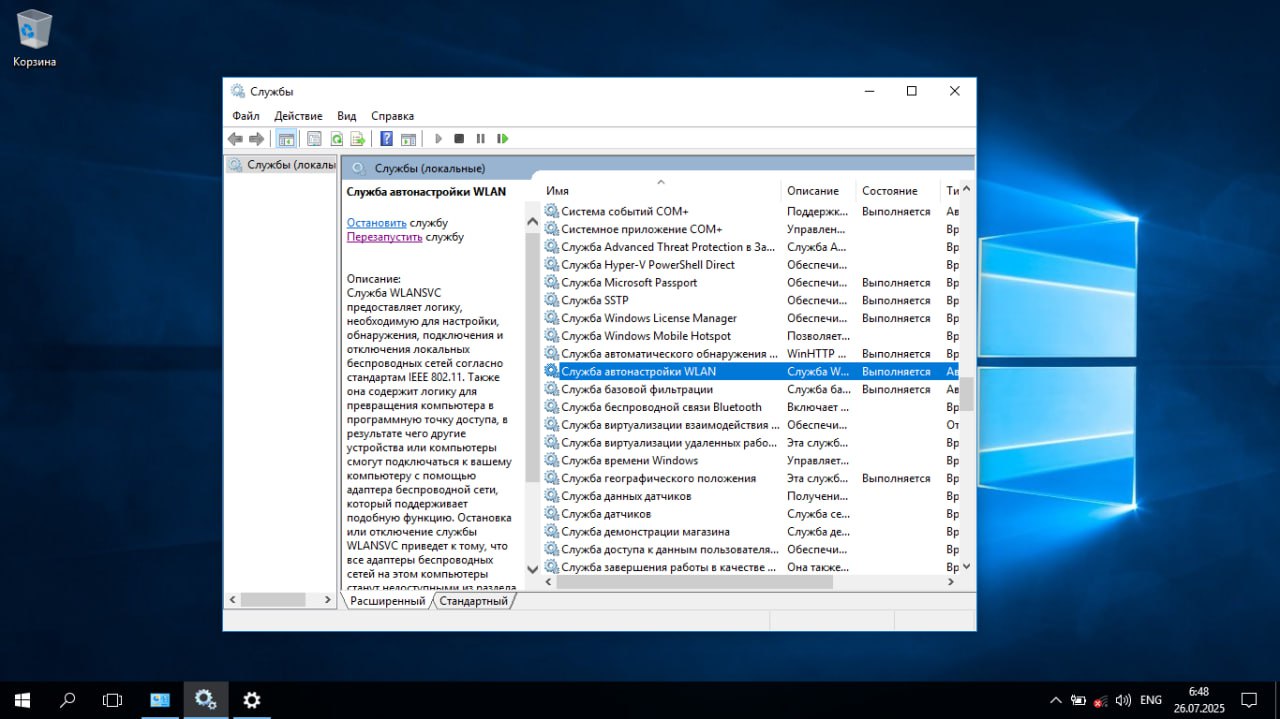
Task: Click the volume speaker tray icon
Action: tap(1123, 700)
